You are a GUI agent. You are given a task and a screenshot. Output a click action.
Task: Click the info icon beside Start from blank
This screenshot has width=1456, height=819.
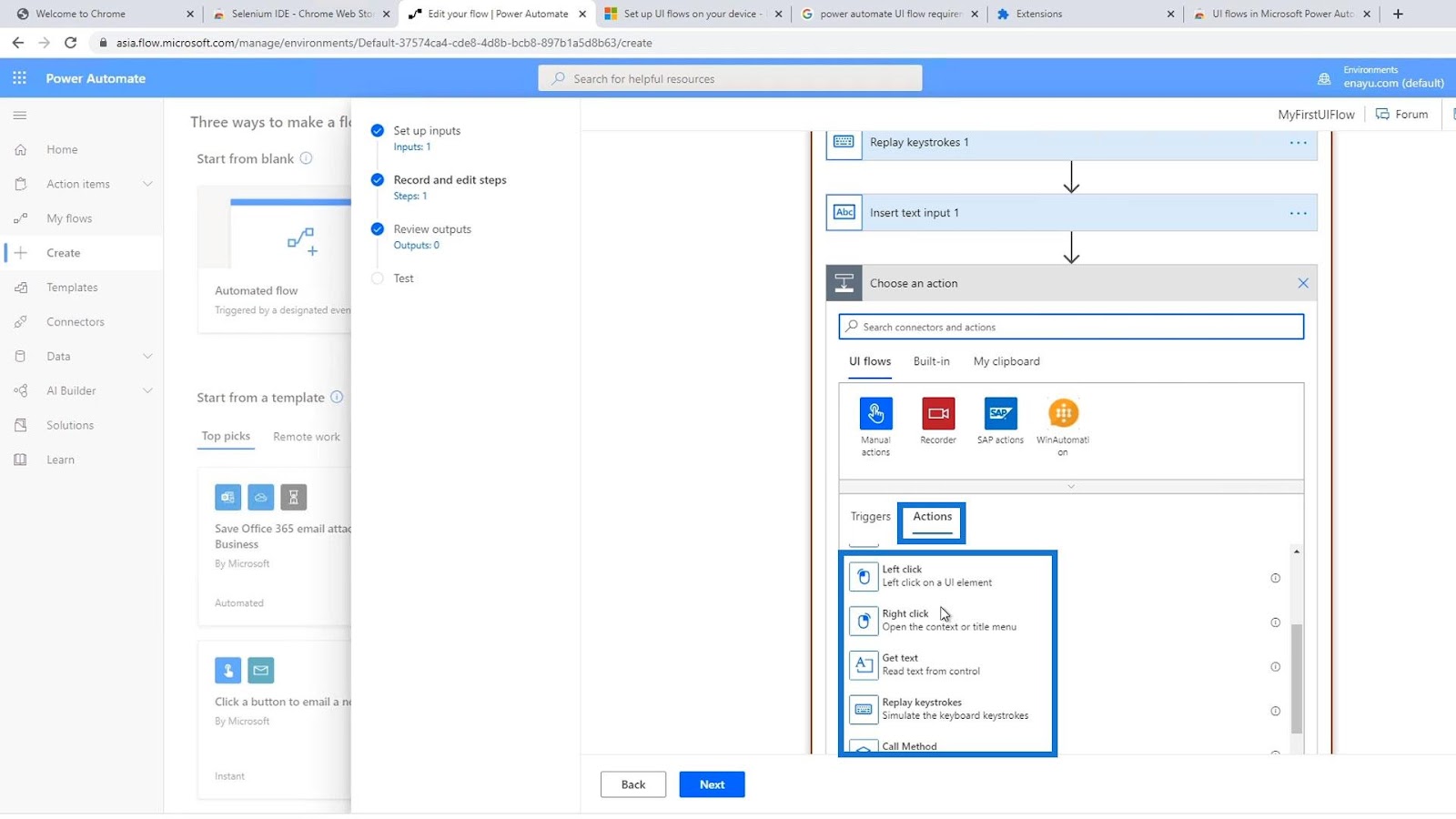307,158
